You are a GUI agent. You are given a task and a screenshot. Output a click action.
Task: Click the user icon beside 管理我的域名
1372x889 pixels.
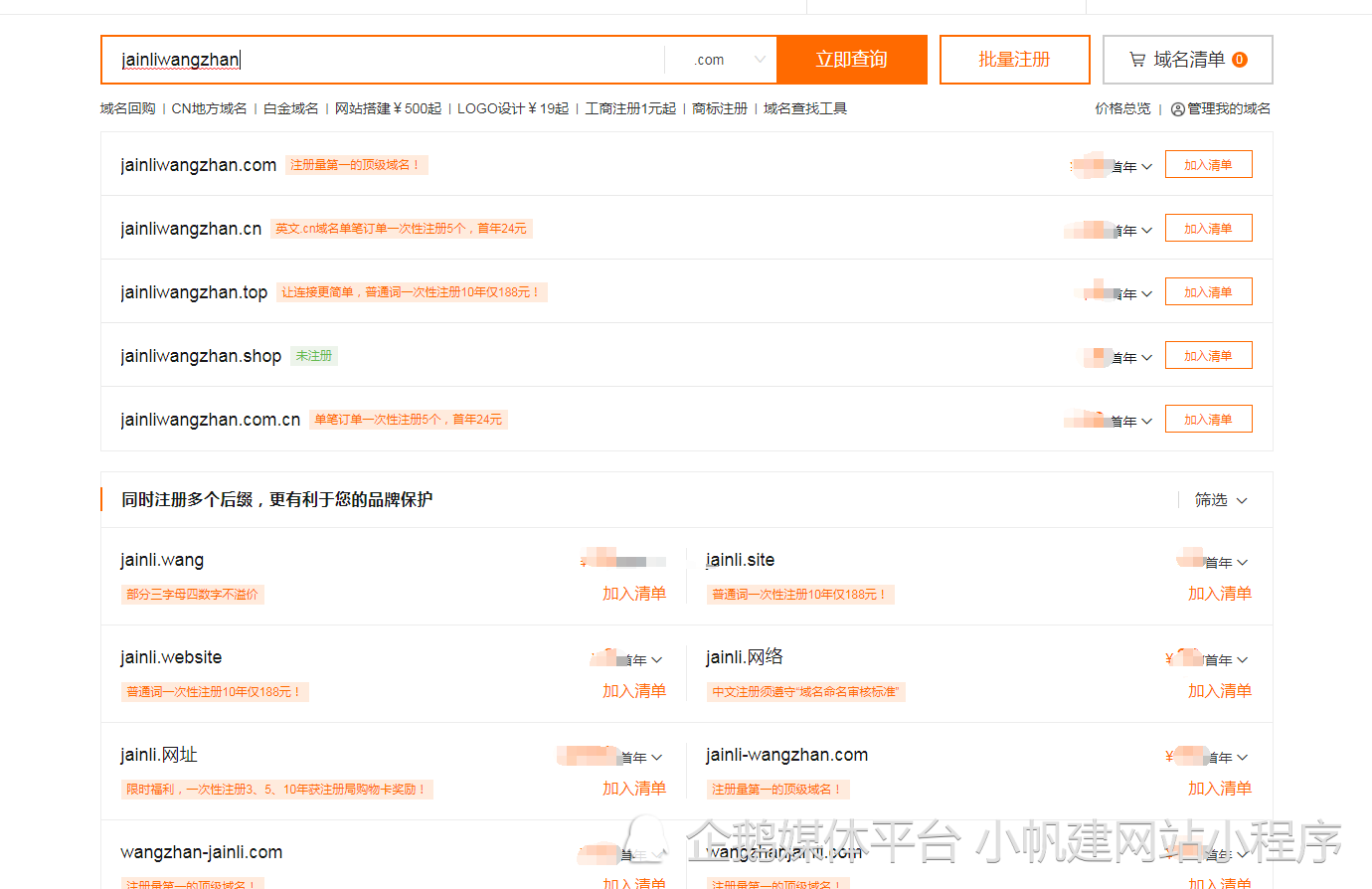pos(1178,109)
